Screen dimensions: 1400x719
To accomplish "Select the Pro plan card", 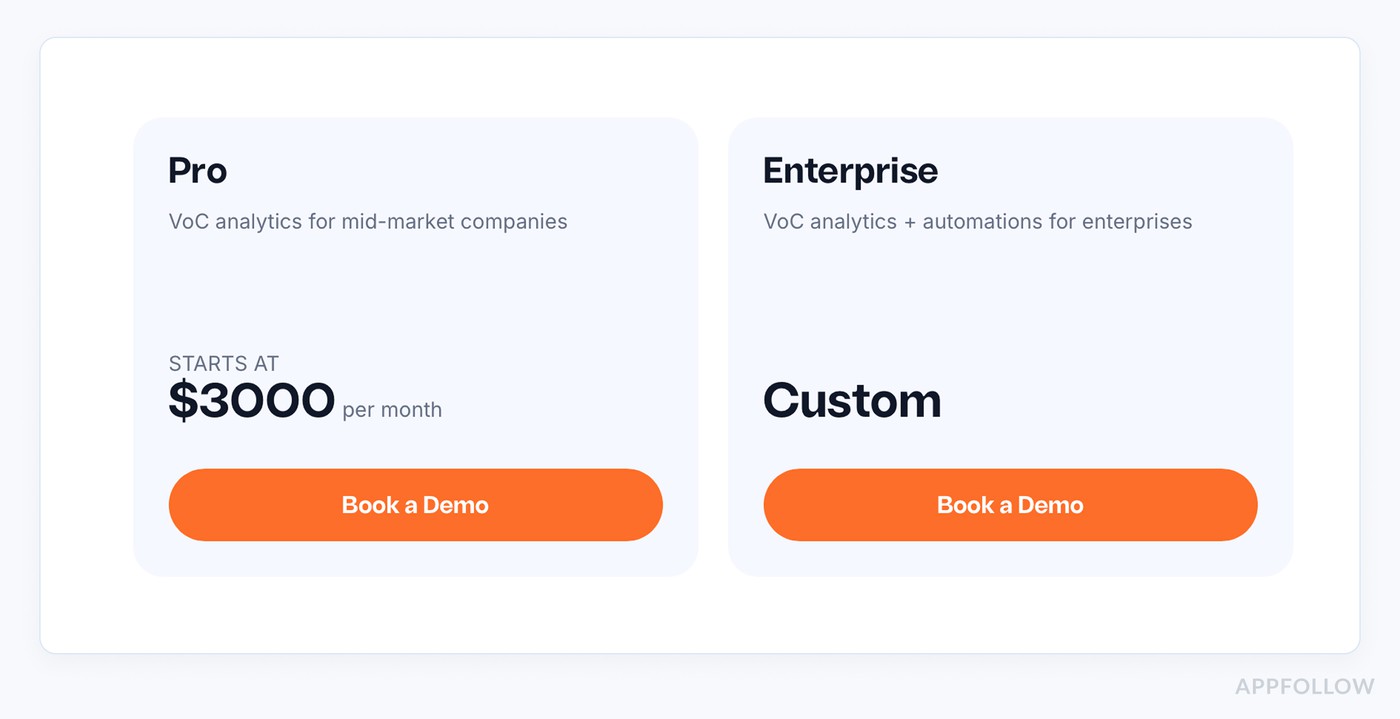I will (415, 300).
